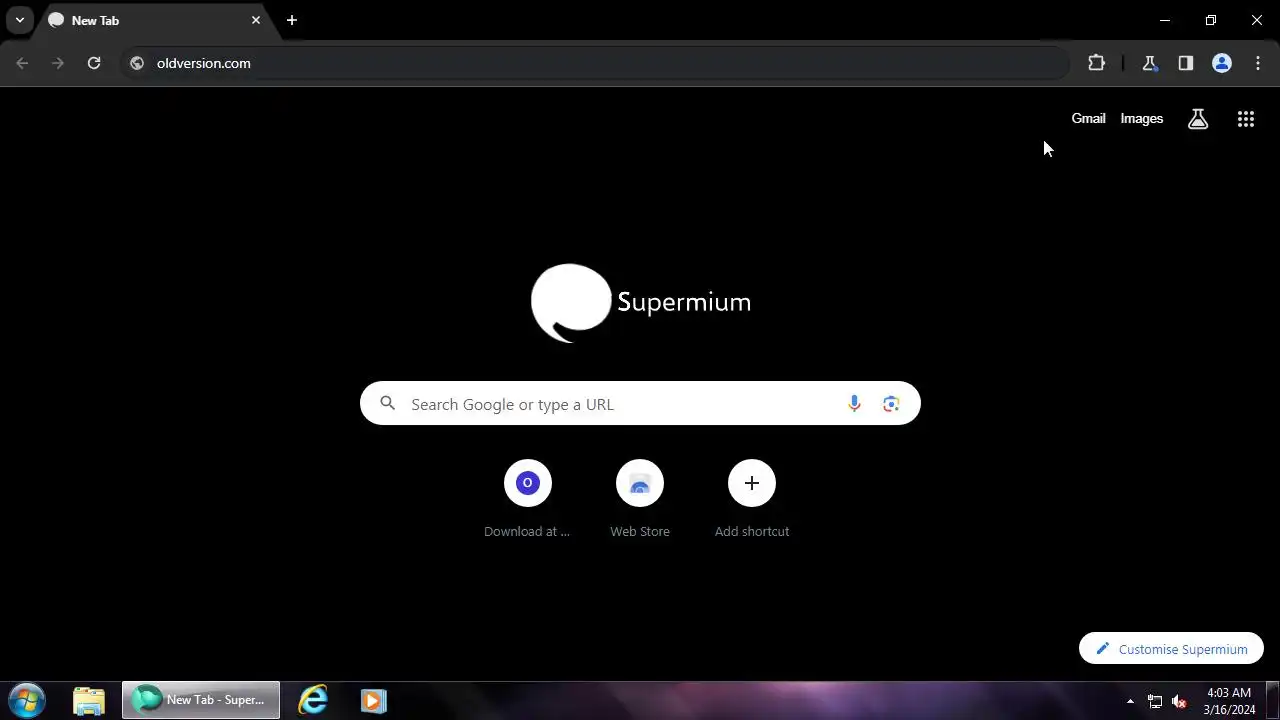Open the clock showing 4:03 AM
Image resolution: width=1280 pixels, height=720 pixels.
click(x=1229, y=701)
